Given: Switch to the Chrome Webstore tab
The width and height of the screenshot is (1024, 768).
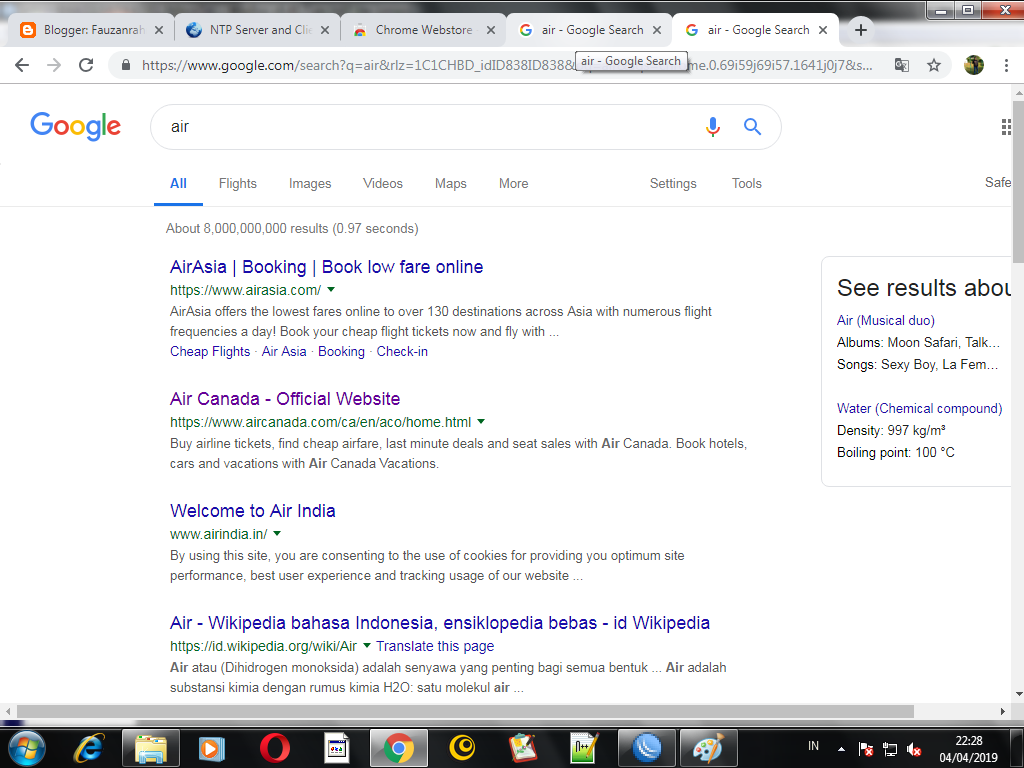Looking at the screenshot, I should pos(423,30).
